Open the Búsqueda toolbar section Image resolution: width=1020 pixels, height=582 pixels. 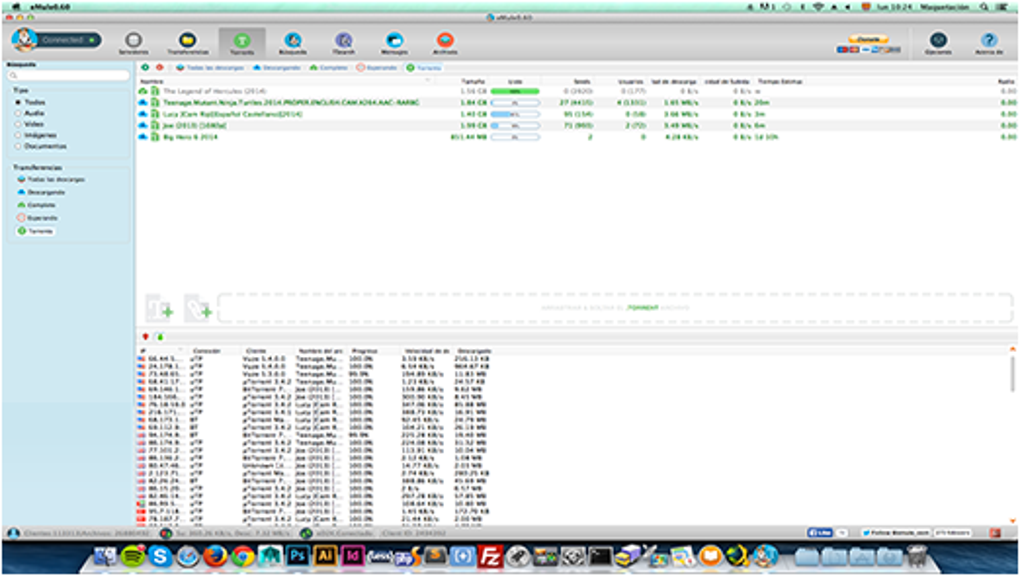click(x=293, y=43)
